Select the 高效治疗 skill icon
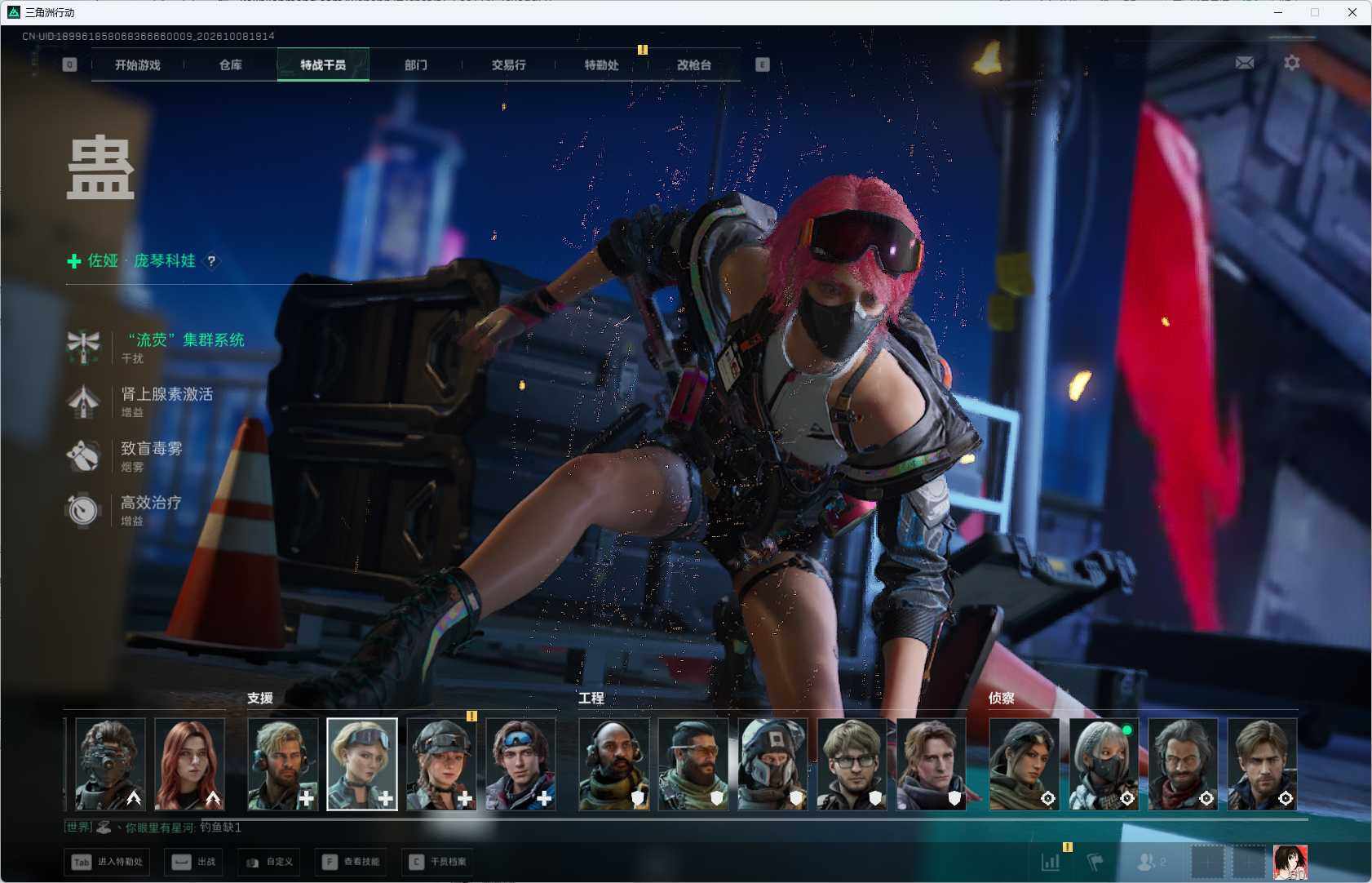This screenshot has height=883, width=1372. pyautogui.click(x=83, y=510)
